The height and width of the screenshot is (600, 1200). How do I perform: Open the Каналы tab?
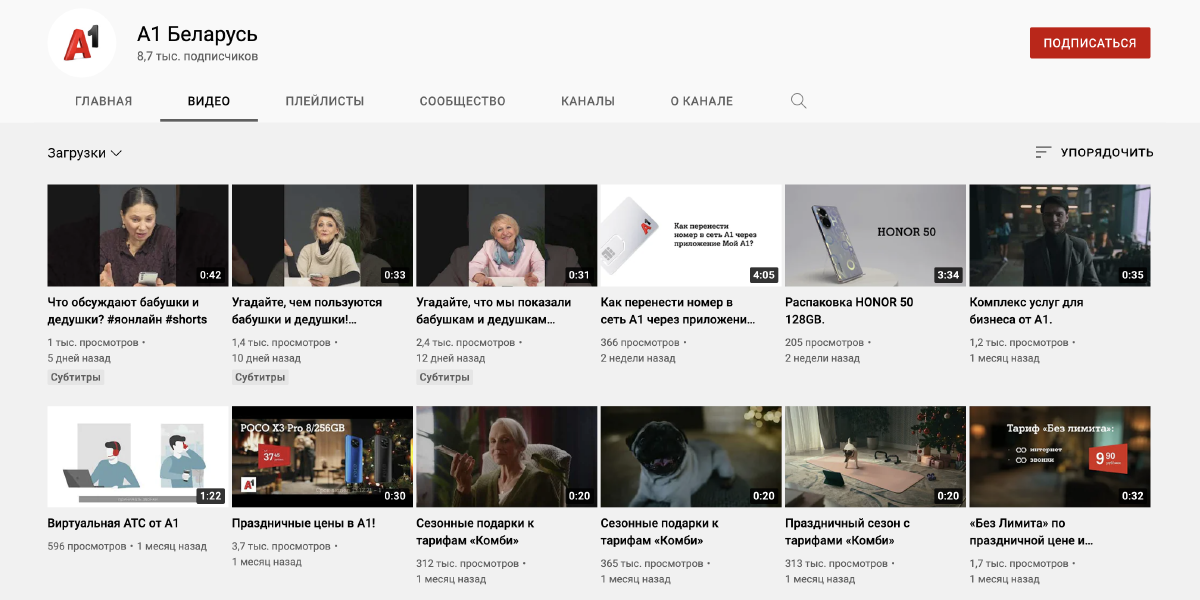(588, 101)
